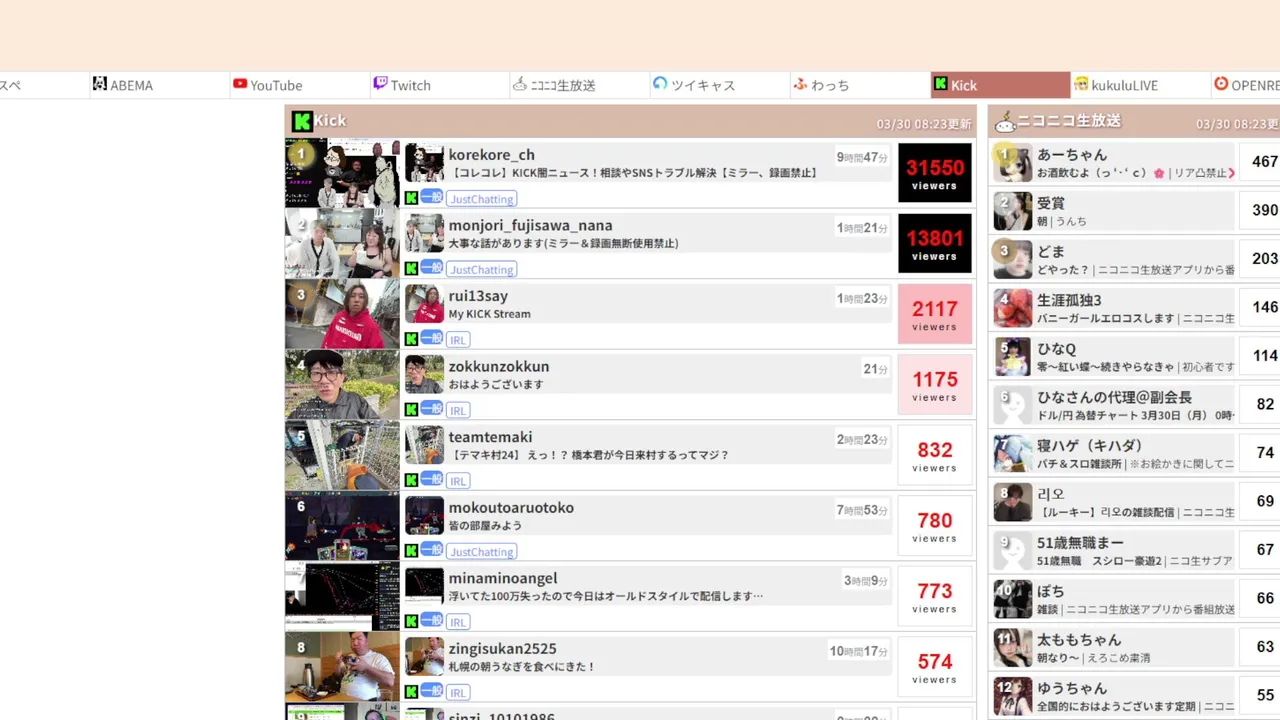Viewport: 1280px width, 720px height.
Task: Open minaminoangel stream thumbnail
Action: [342, 596]
